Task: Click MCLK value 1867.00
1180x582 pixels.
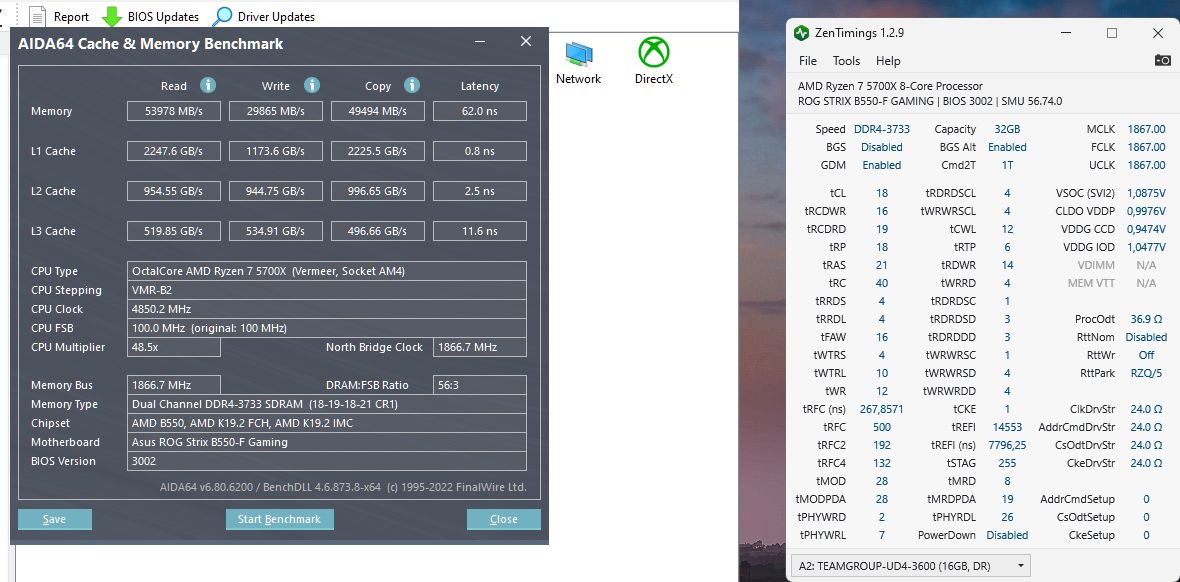Action: click(1146, 130)
